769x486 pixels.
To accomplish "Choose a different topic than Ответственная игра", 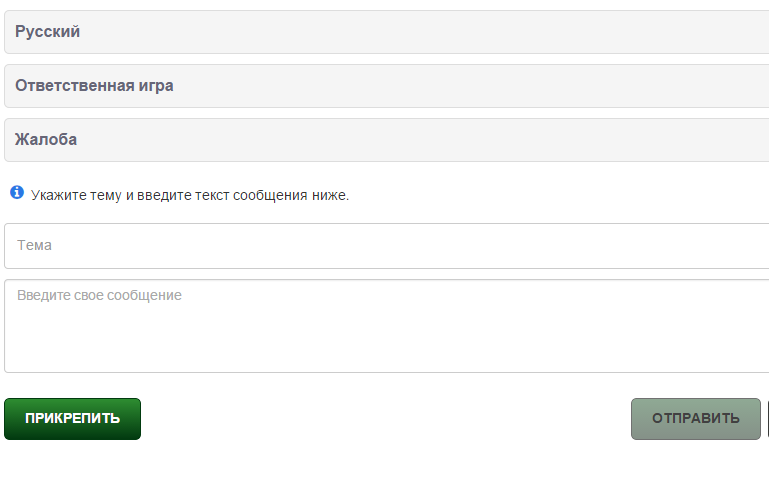I will [x=386, y=86].
